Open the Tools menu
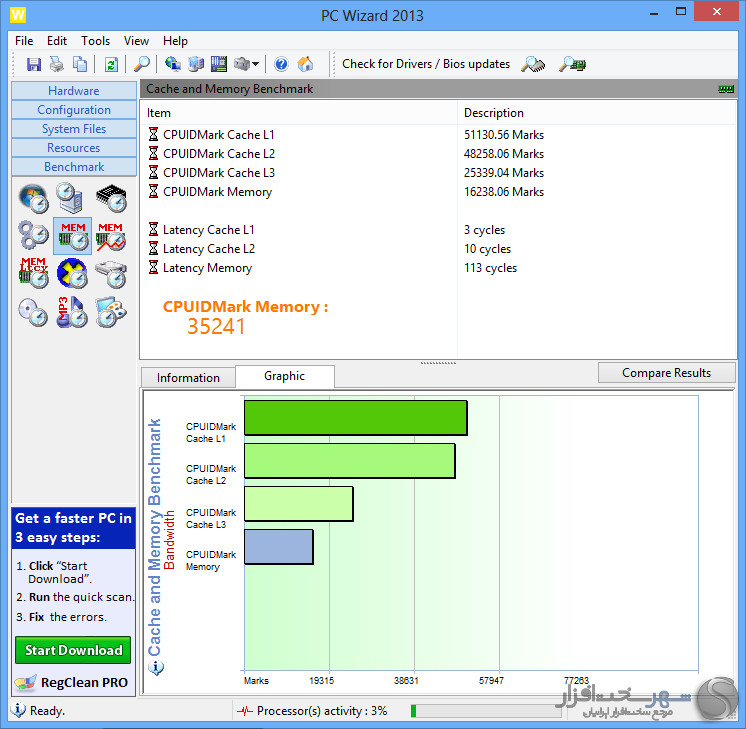The image size is (746, 729). [96, 41]
